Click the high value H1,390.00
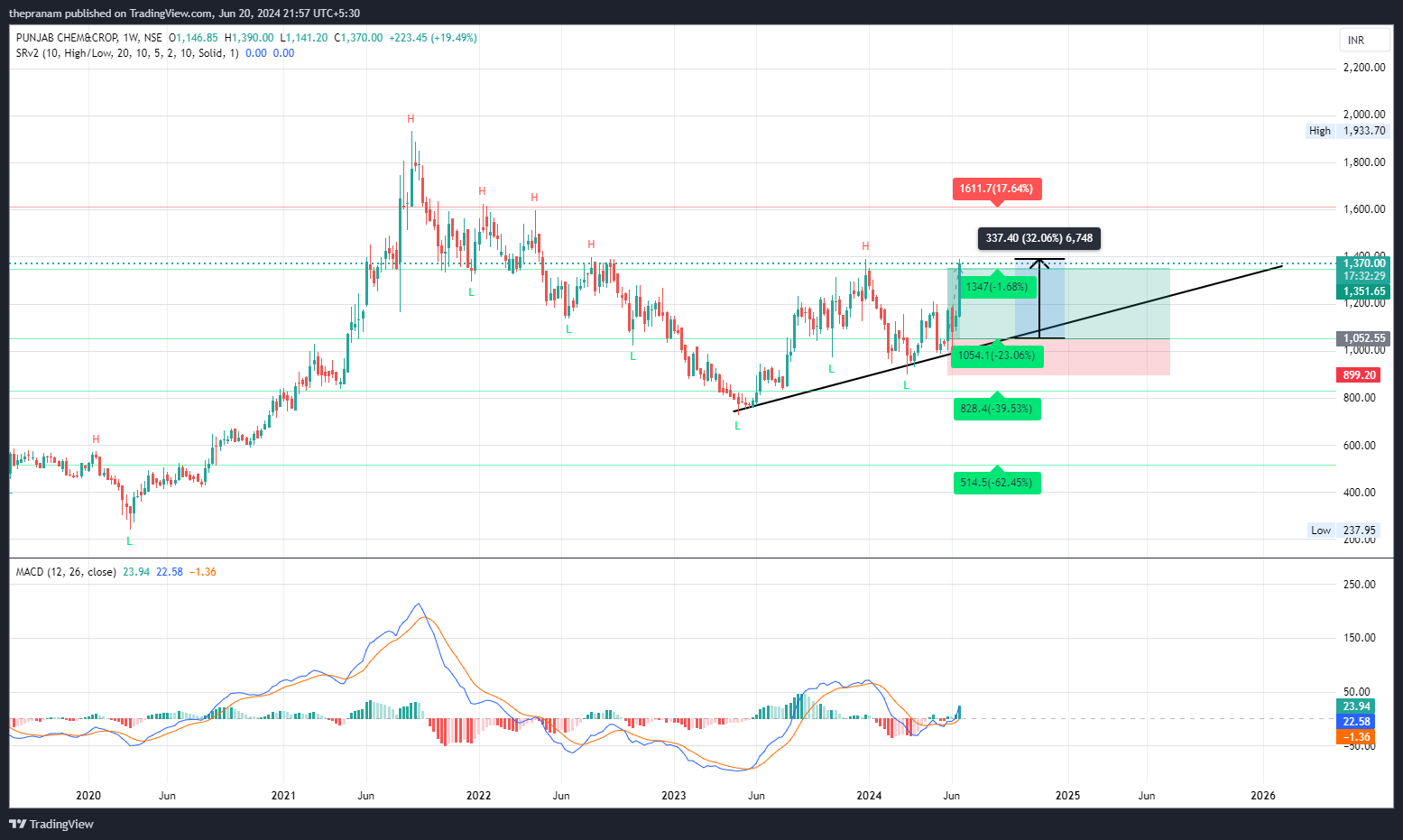 (x=249, y=38)
